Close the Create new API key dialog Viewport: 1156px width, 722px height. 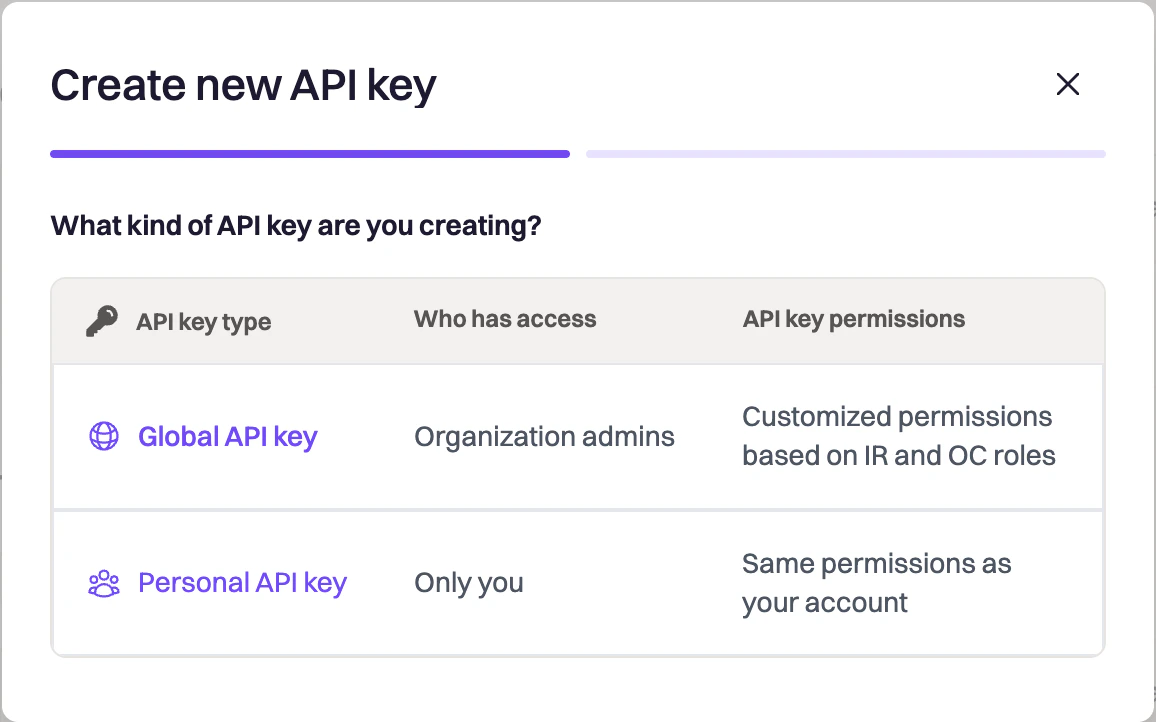coord(1068,85)
